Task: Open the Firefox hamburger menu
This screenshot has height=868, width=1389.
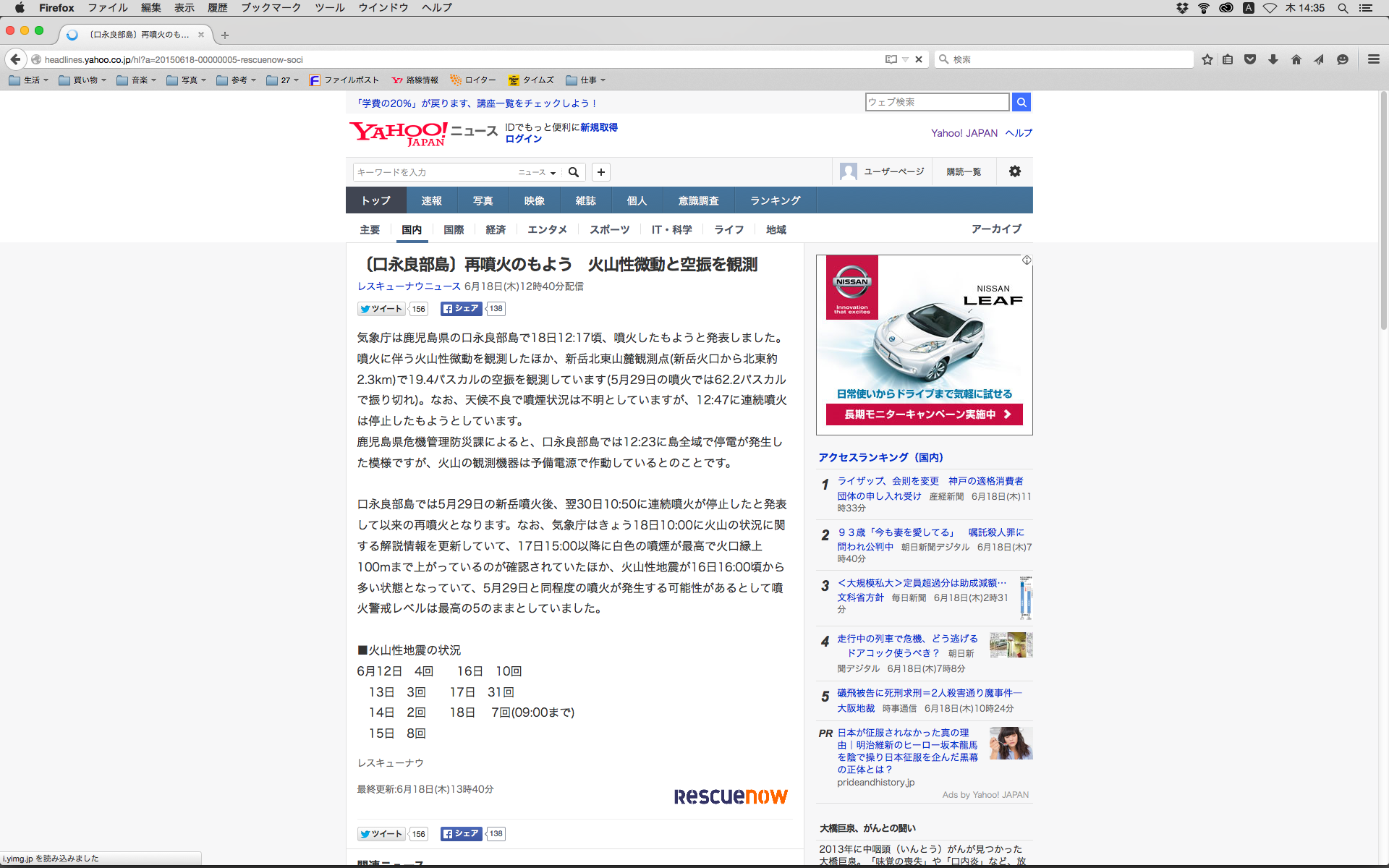Action: pos(1373,59)
